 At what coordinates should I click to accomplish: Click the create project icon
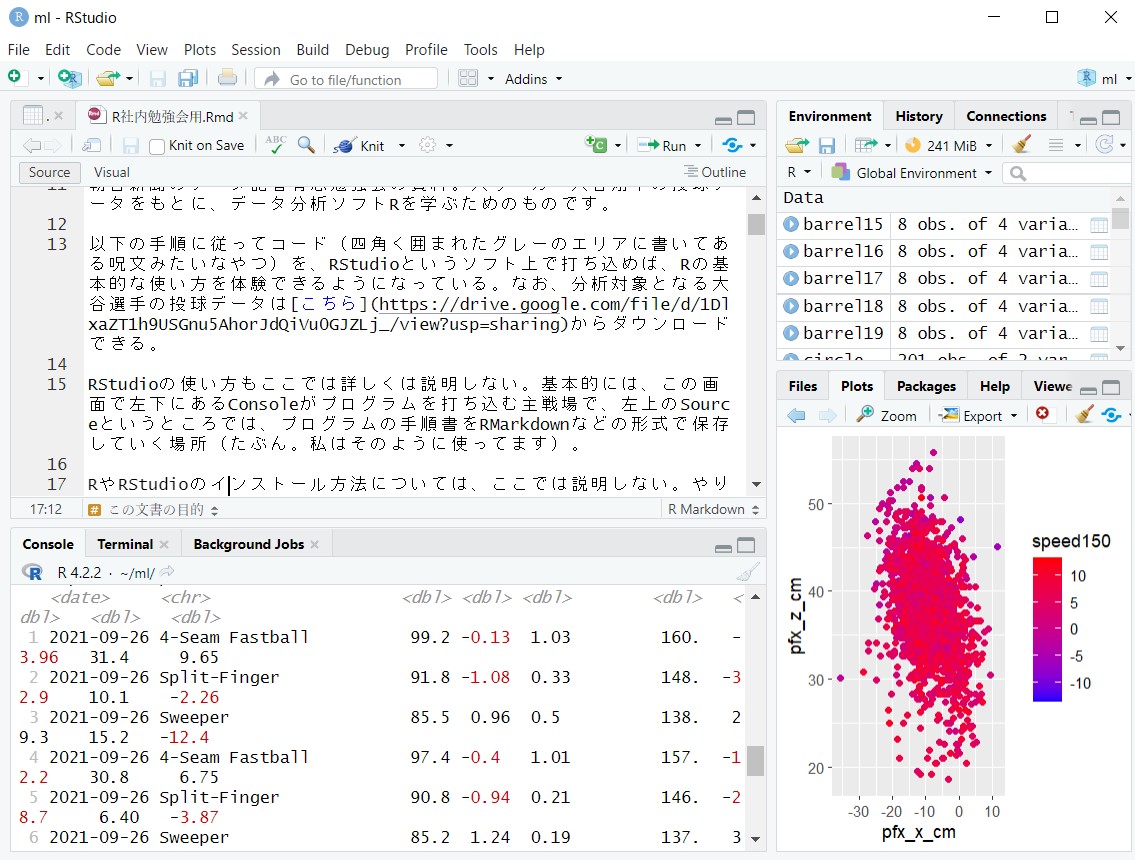pos(69,77)
